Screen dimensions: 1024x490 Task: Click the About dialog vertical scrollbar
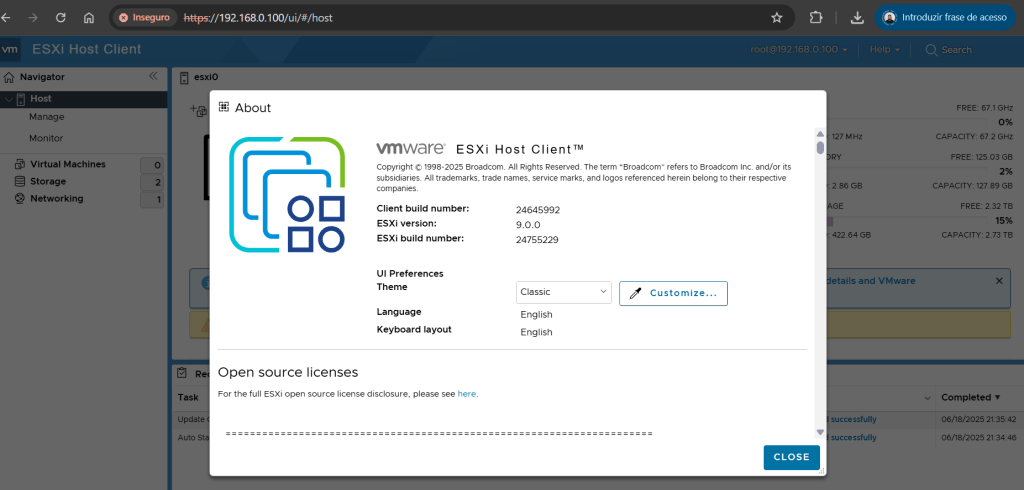820,280
